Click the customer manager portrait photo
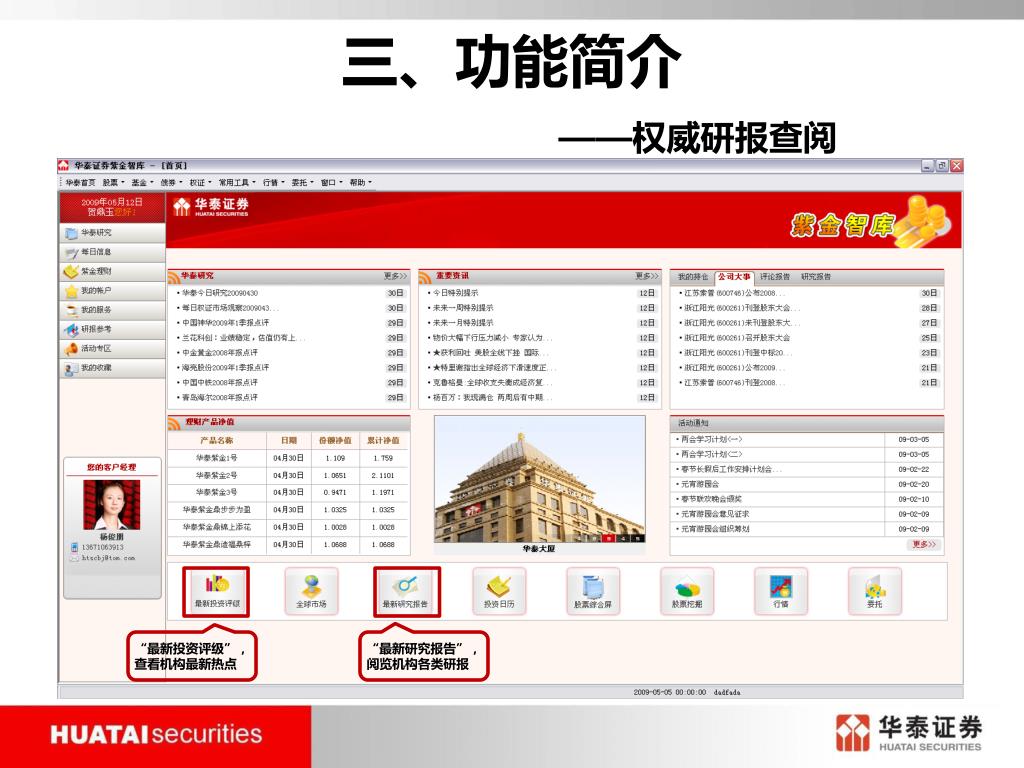The image size is (1024, 768). tap(112, 505)
